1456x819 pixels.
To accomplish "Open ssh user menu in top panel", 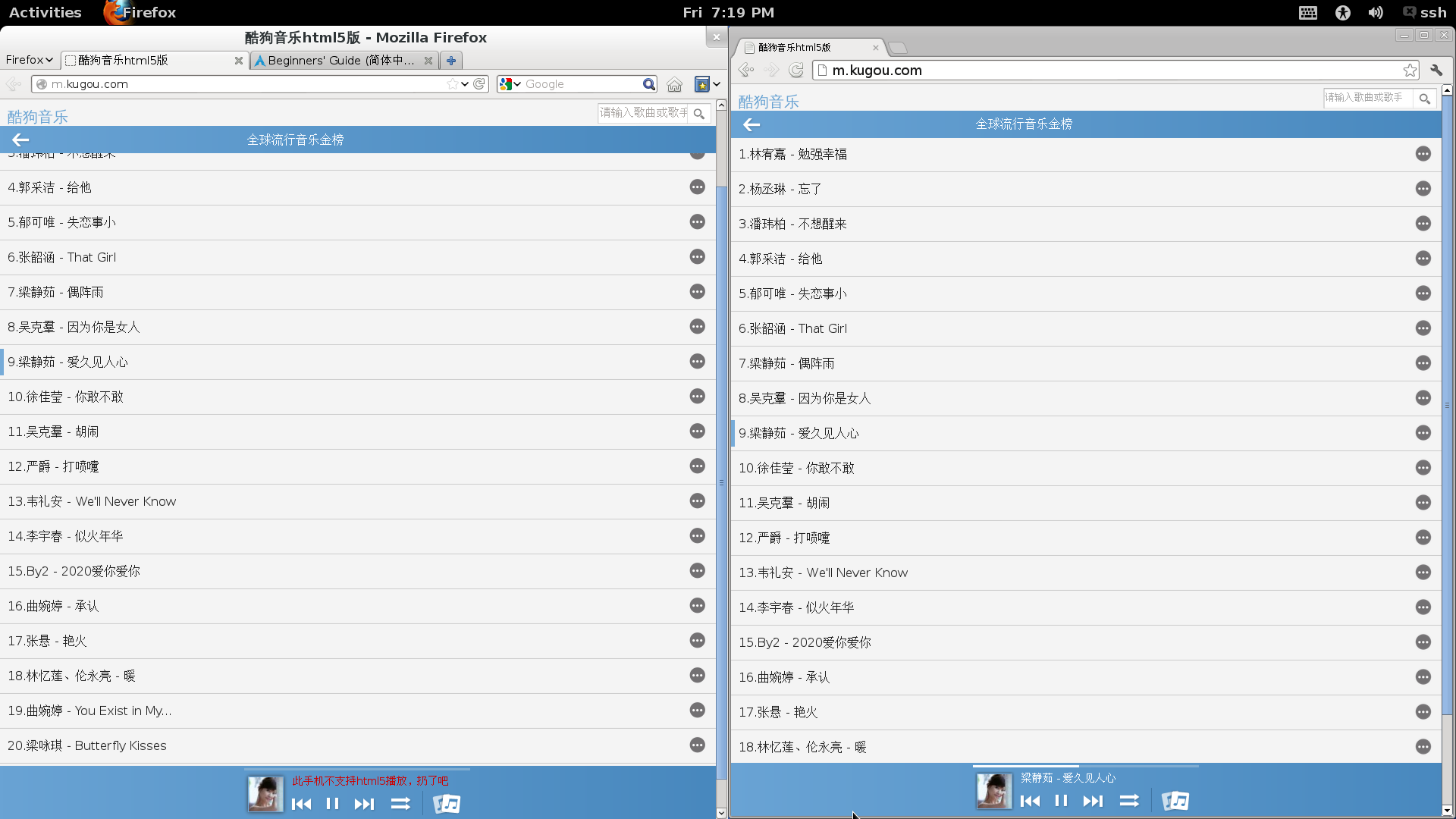I will (1425, 12).
